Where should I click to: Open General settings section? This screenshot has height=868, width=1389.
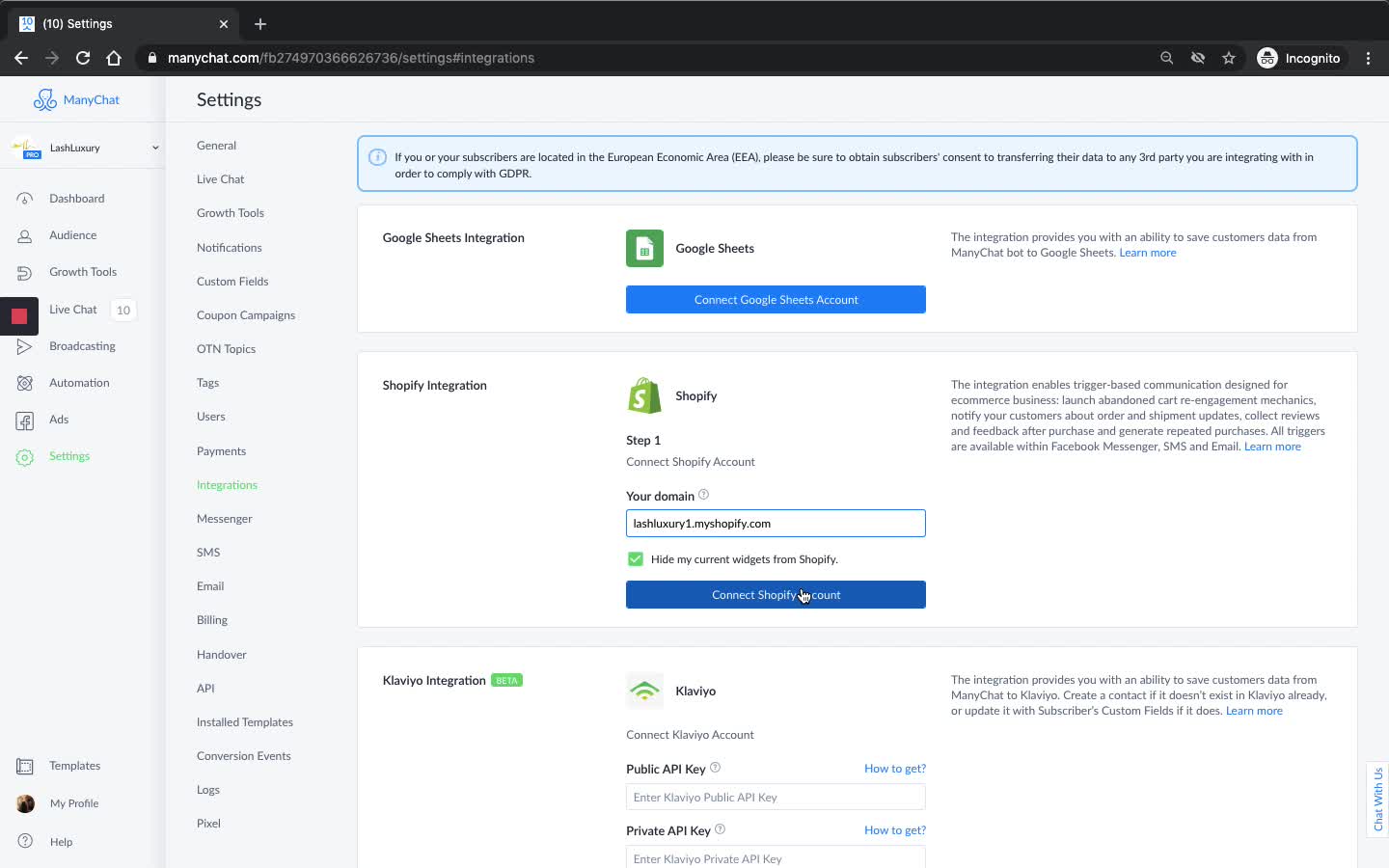pyautogui.click(x=216, y=146)
